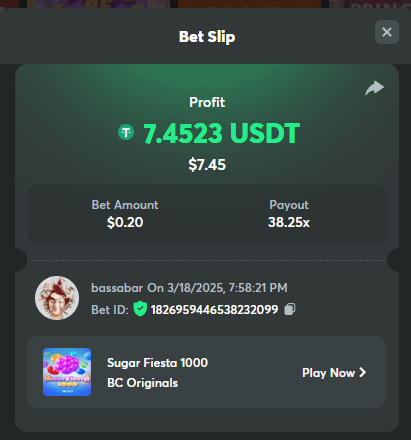Click the bet date 3/18/2025, 7:58:21 PM

(227, 288)
